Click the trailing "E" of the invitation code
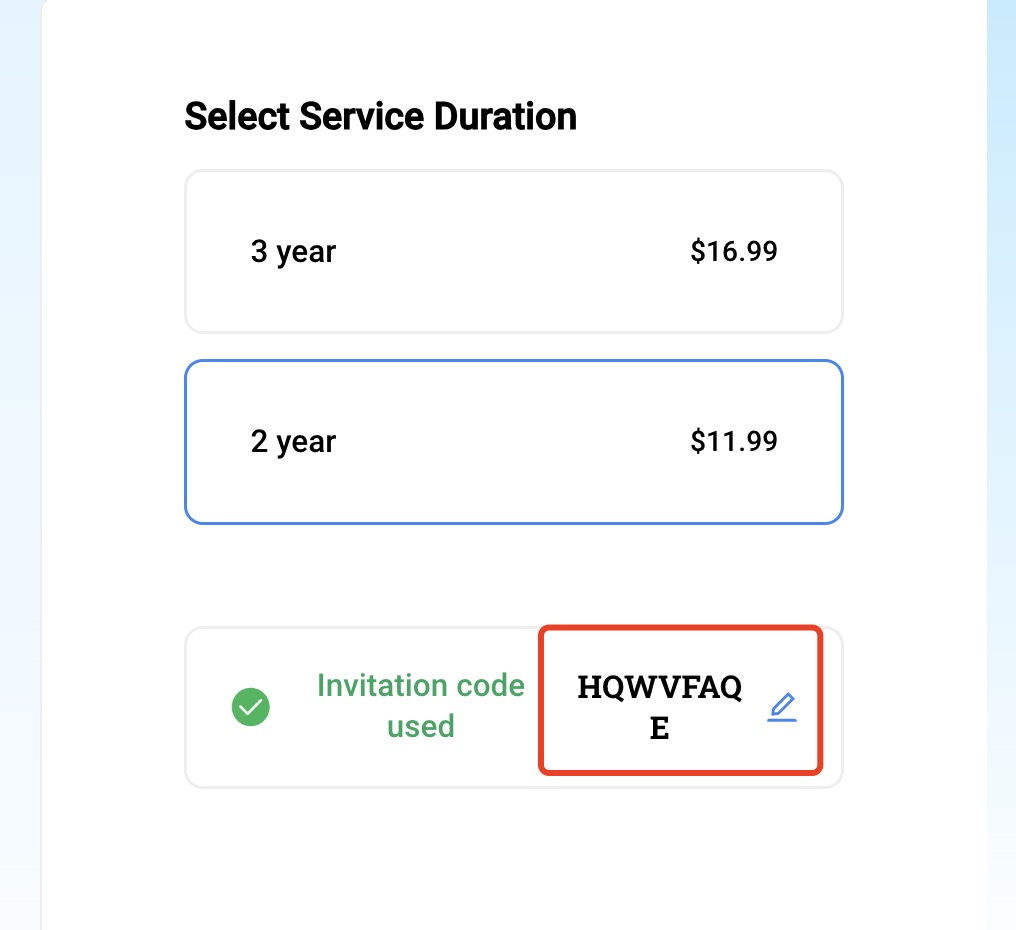Screen dimensions: 1016x930 (x=660, y=728)
